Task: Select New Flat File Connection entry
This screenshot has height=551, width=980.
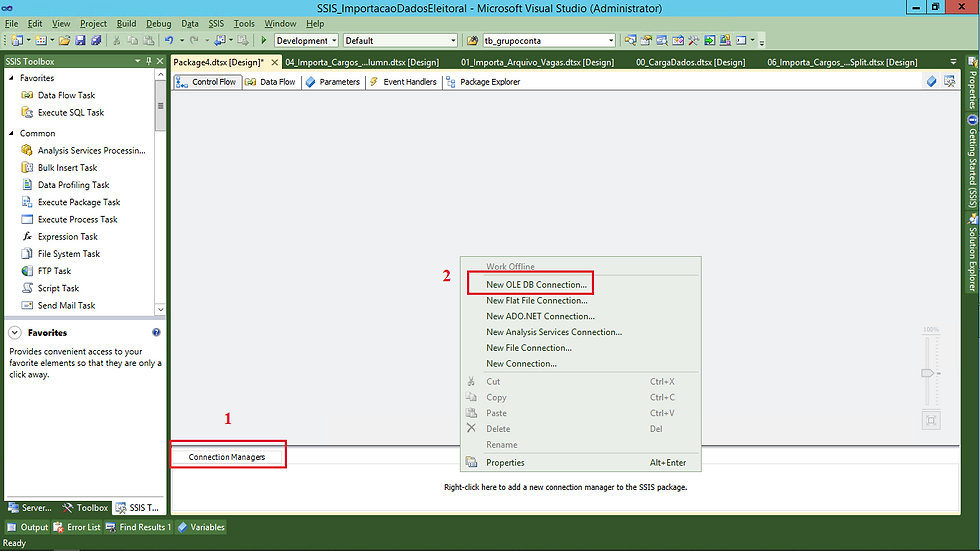Action: [x=537, y=300]
